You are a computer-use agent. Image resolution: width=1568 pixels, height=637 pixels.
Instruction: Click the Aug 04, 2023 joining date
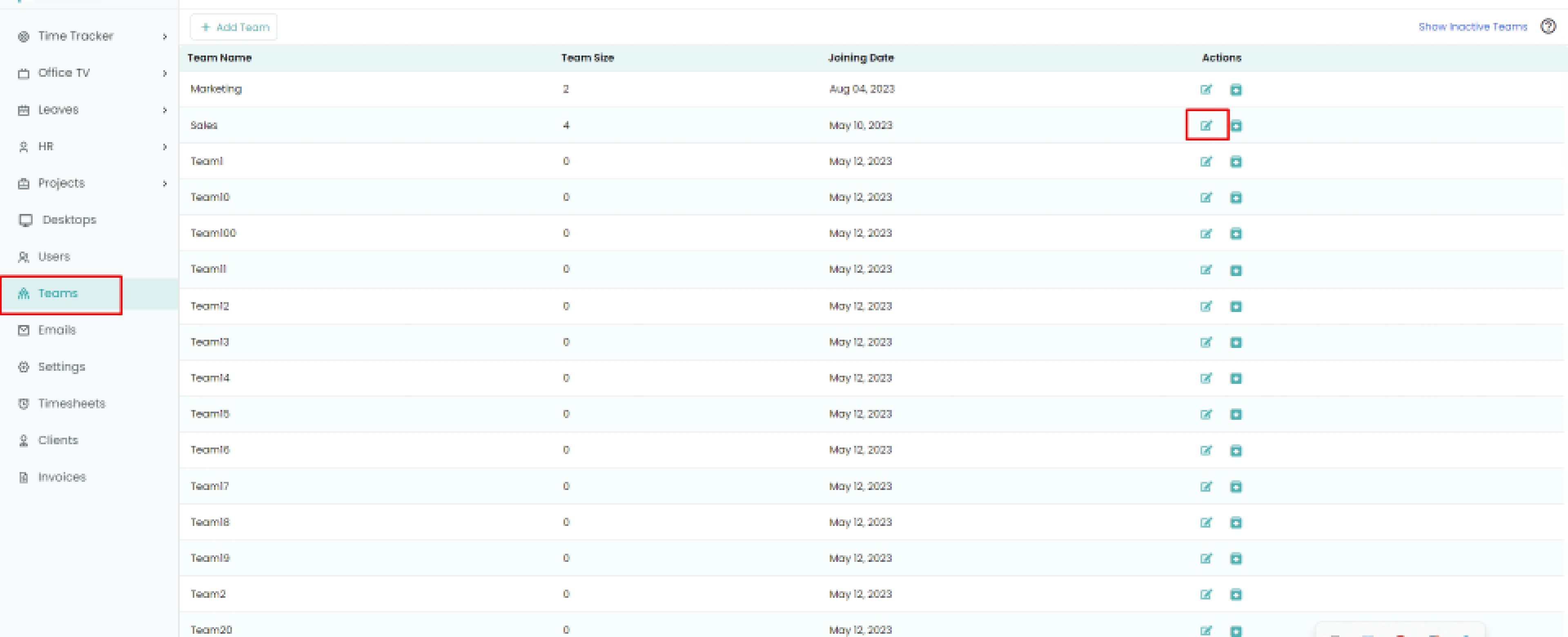862,89
